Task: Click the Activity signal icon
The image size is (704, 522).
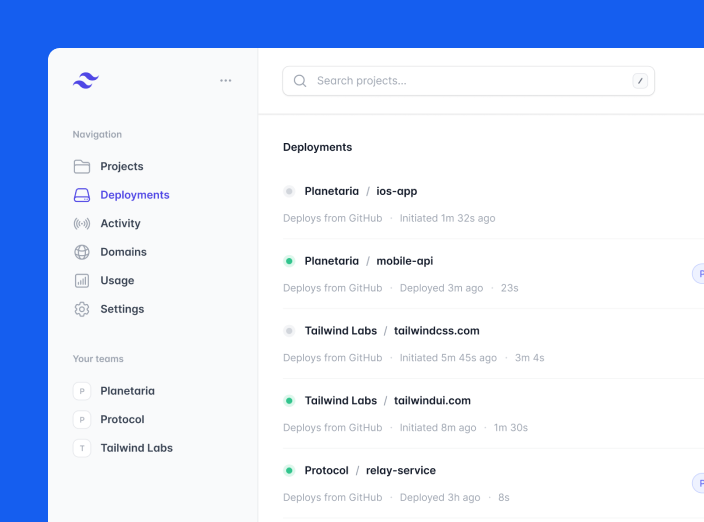Action: [82, 224]
